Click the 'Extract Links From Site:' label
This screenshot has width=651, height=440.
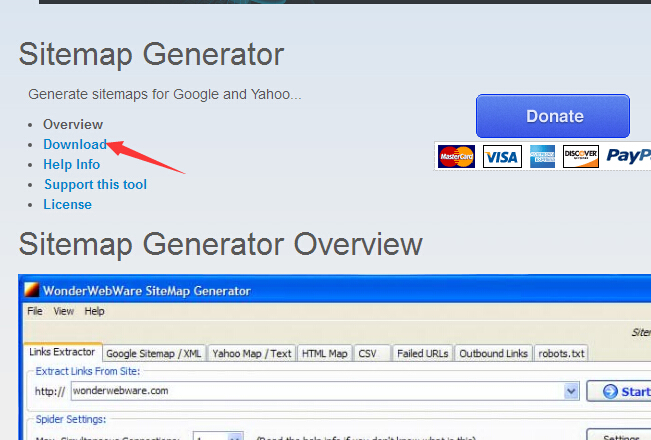pyautogui.click(x=88, y=371)
